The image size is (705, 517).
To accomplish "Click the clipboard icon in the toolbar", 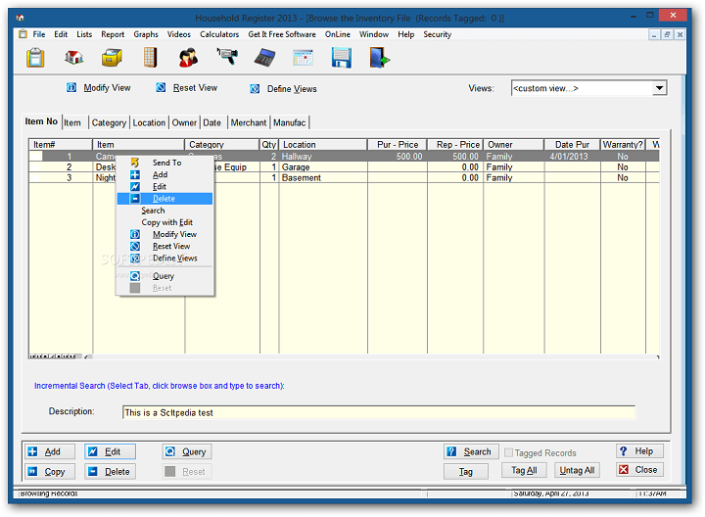I will click(x=36, y=58).
